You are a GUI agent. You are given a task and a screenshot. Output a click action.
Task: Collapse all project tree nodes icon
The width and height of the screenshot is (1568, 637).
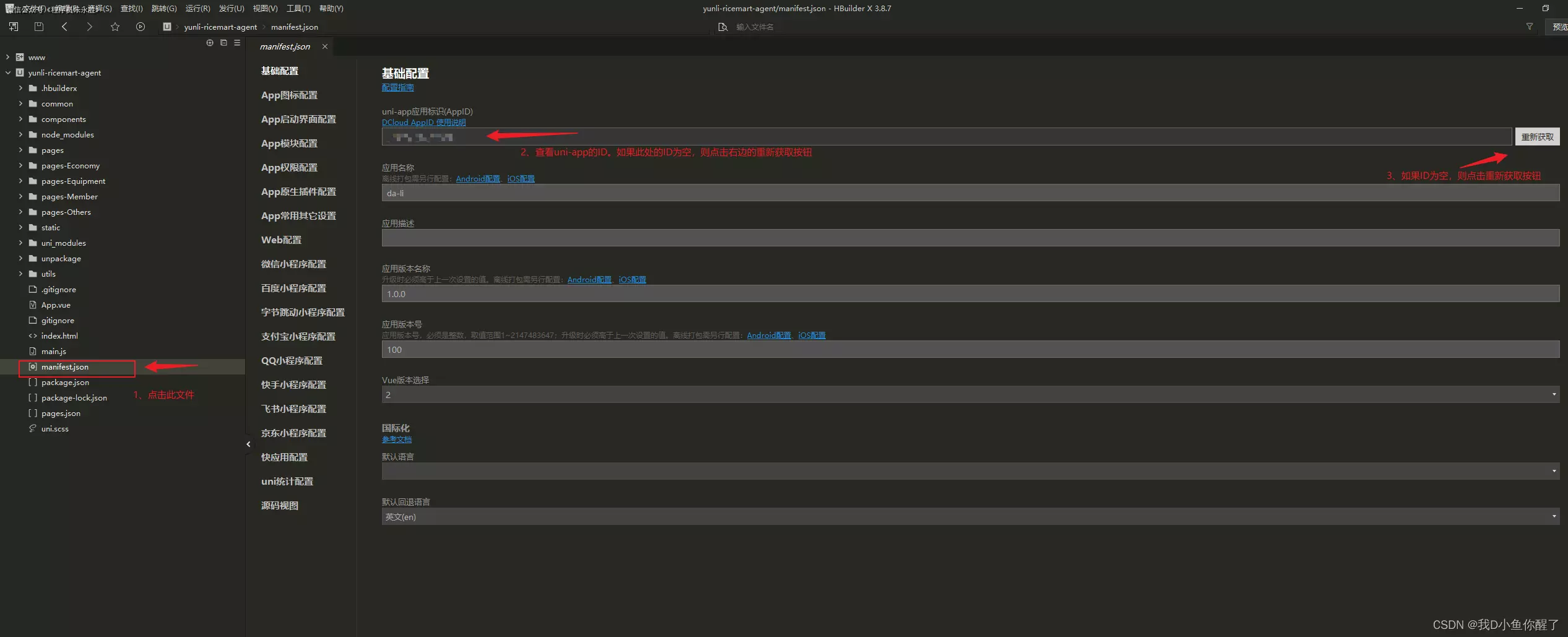[223, 43]
